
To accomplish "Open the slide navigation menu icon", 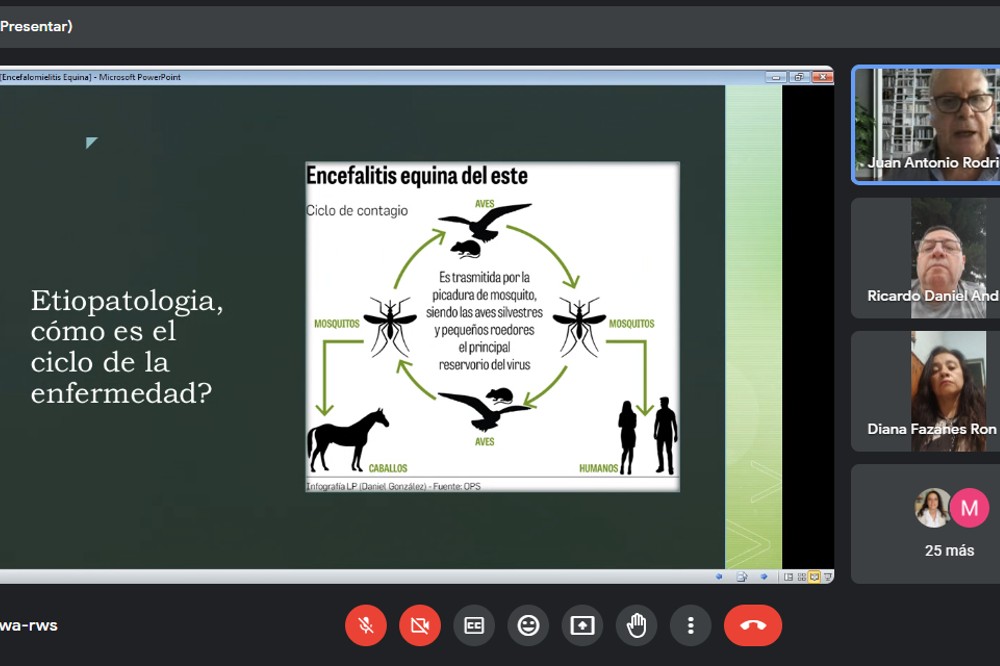I will (x=742, y=577).
